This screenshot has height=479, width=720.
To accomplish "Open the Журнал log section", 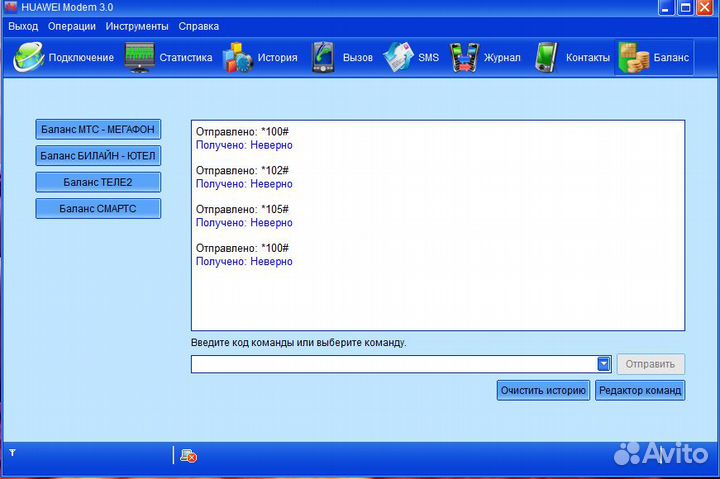I will pyautogui.click(x=485, y=58).
